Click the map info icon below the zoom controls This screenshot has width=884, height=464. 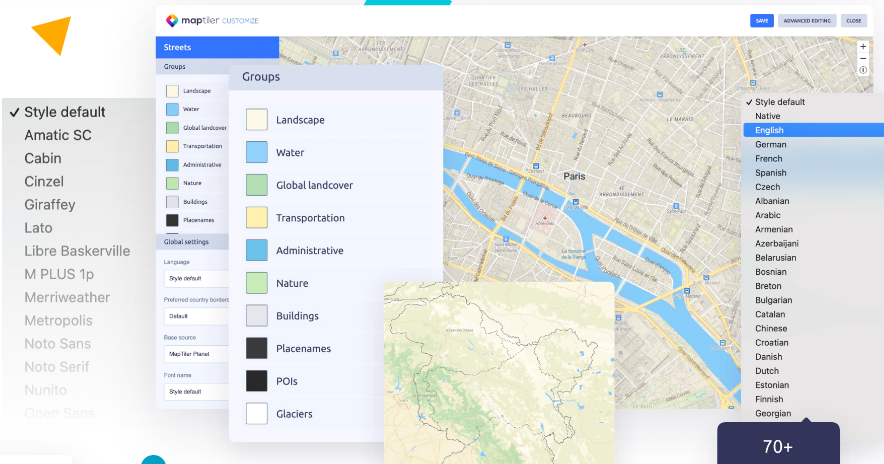tap(863, 70)
